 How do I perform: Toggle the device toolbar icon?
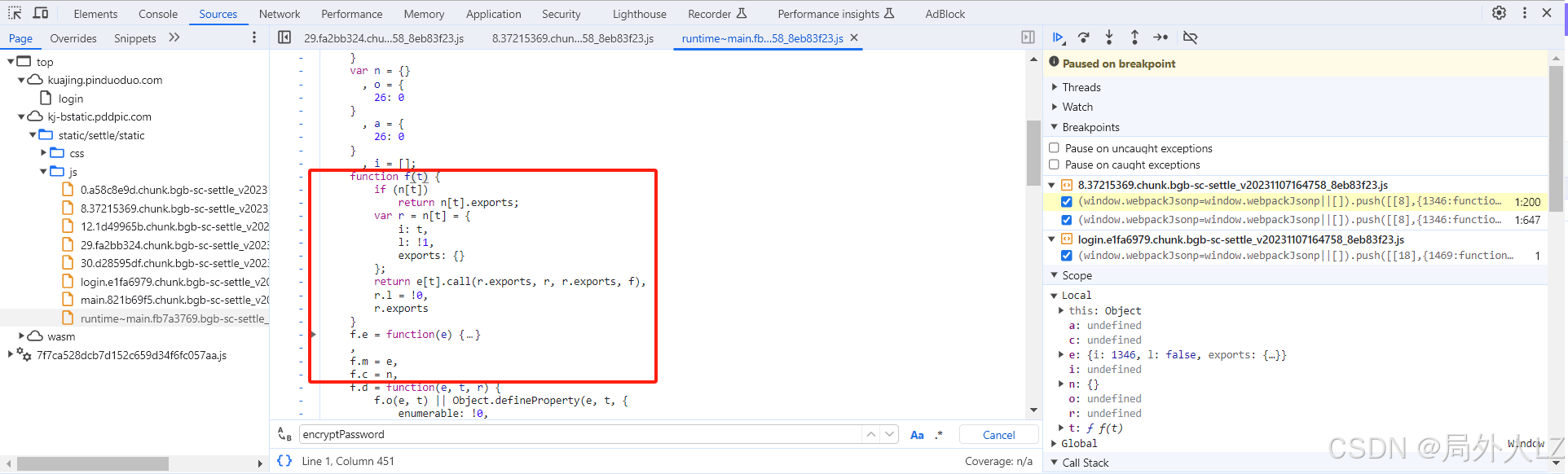[x=41, y=13]
